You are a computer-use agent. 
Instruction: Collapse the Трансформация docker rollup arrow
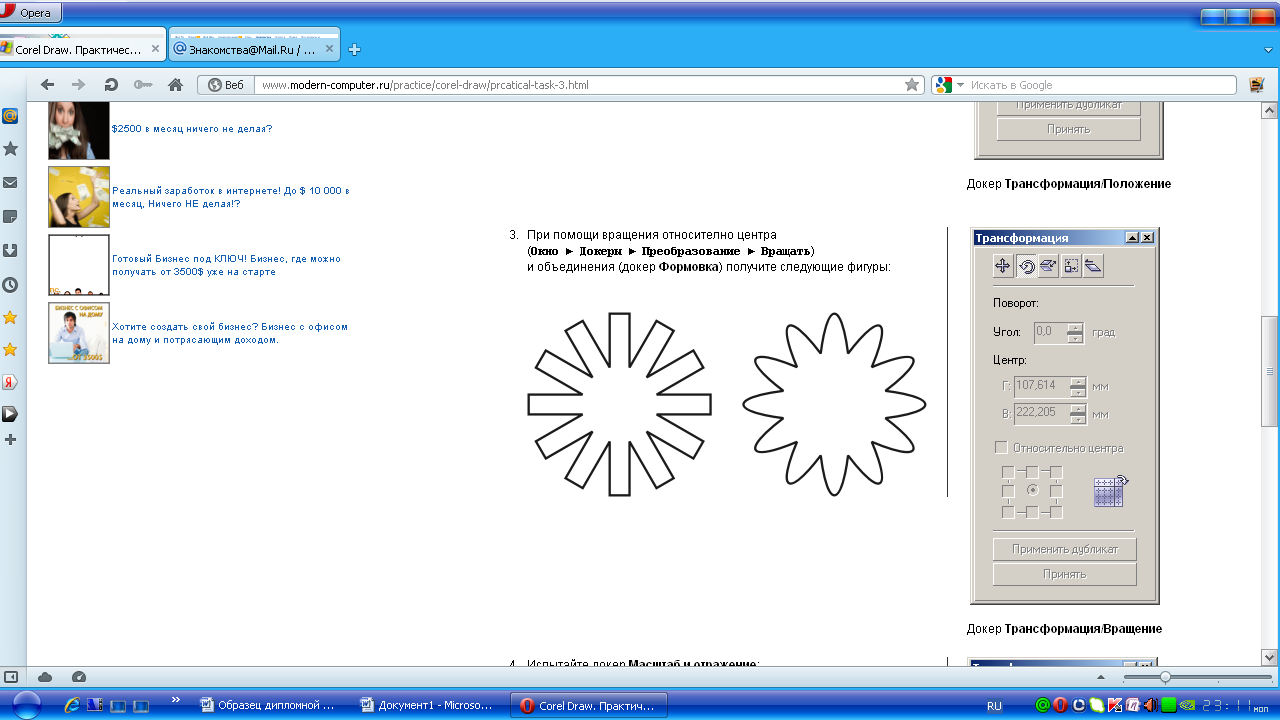click(x=1131, y=238)
